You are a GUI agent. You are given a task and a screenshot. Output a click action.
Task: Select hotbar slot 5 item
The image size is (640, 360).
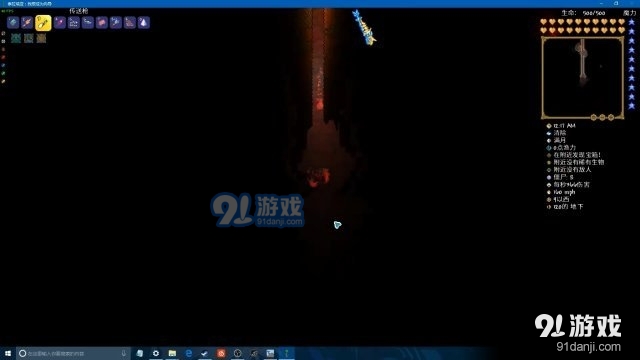click(x=74, y=22)
